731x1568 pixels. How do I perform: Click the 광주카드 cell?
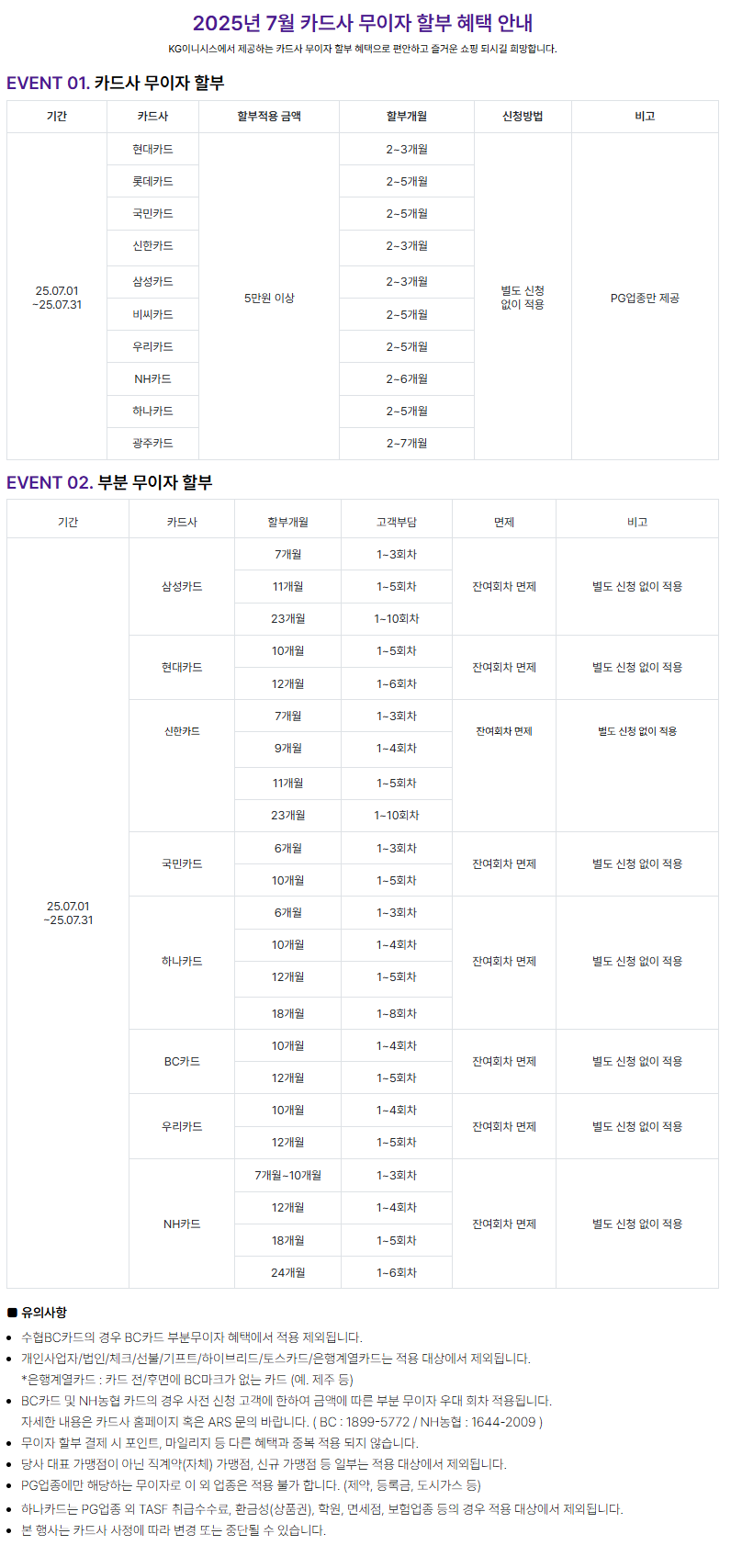coord(152,443)
